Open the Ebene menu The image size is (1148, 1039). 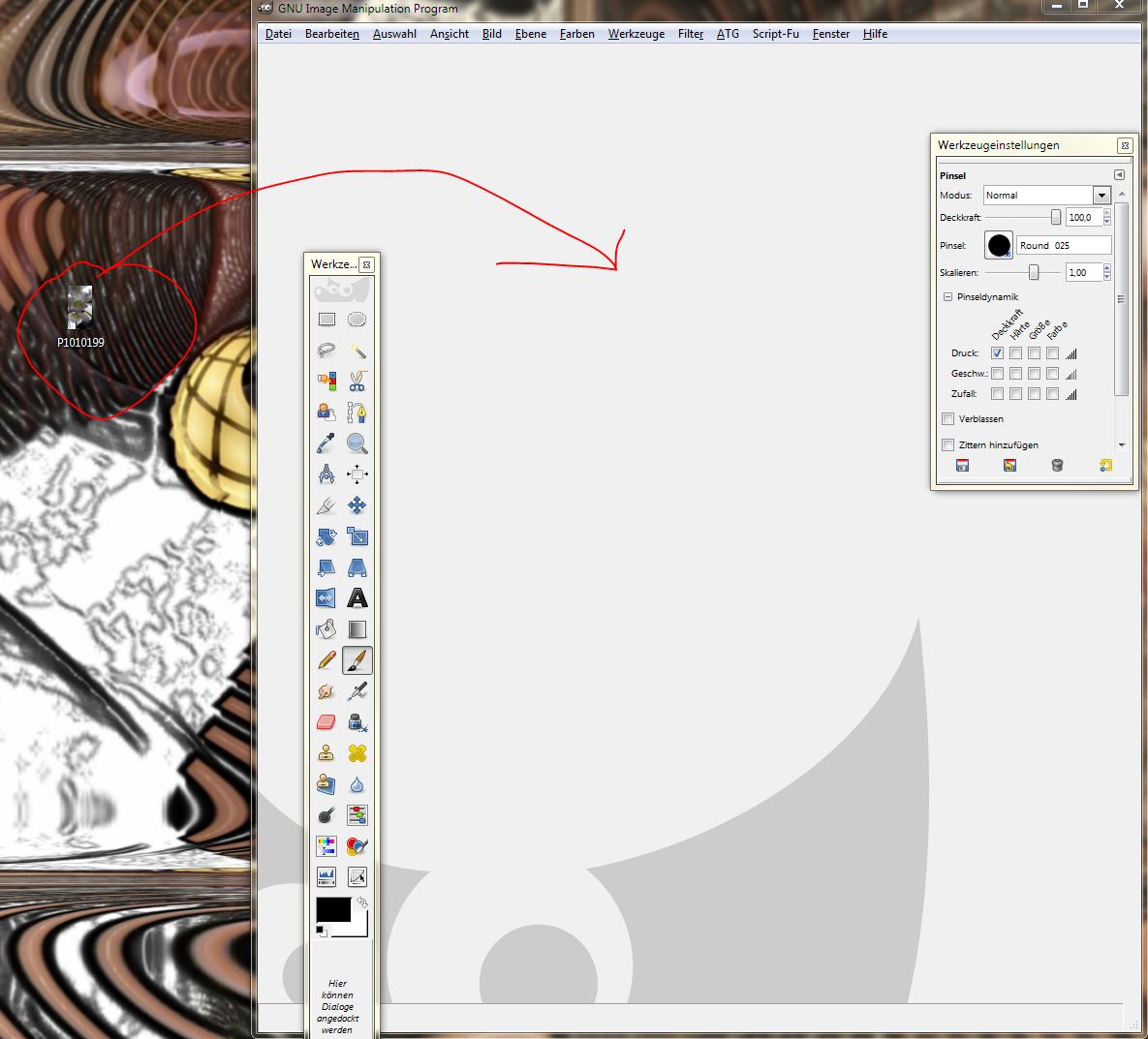pyautogui.click(x=530, y=34)
